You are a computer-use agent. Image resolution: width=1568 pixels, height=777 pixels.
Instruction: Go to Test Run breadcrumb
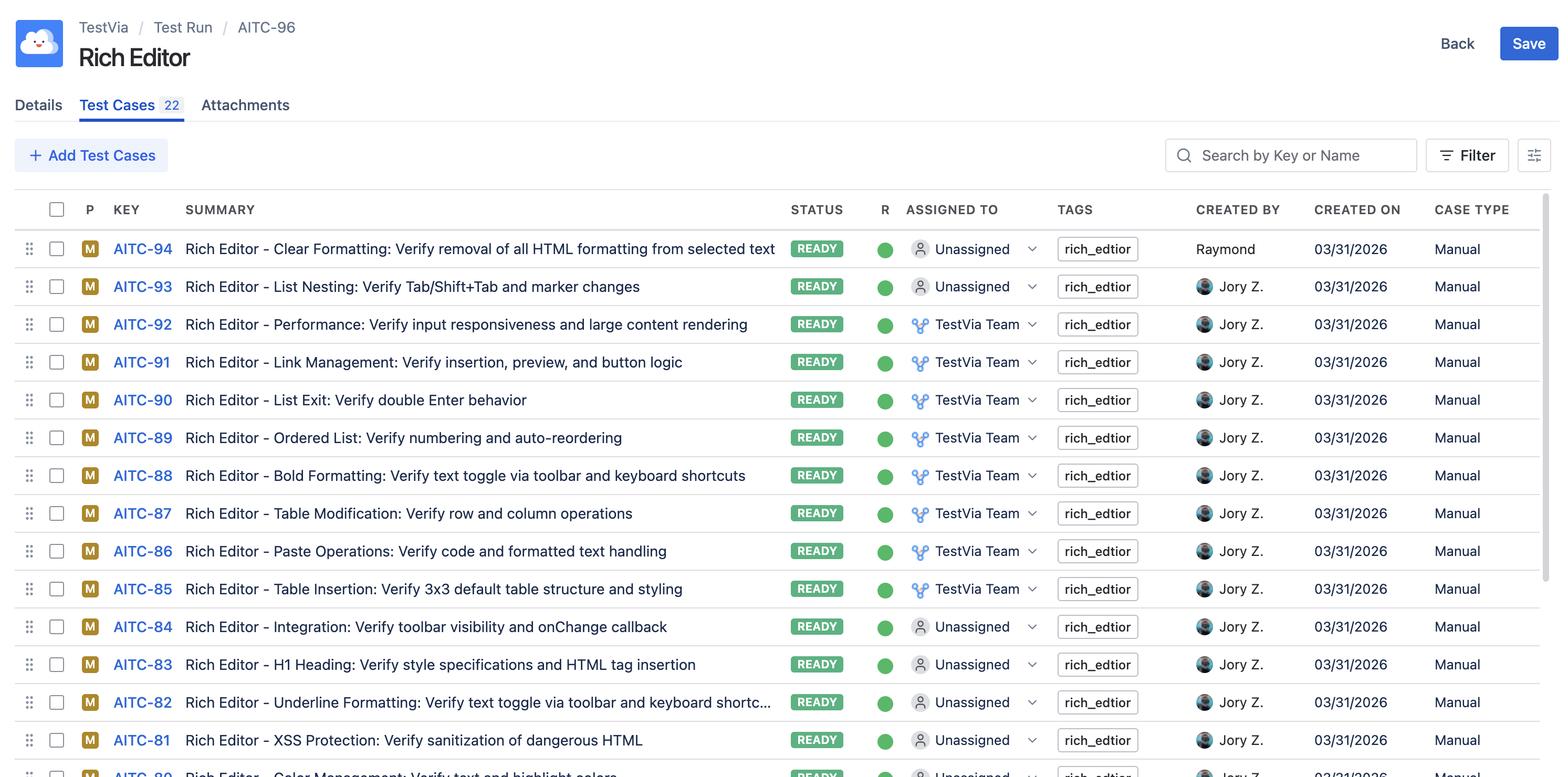tap(183, 27)
